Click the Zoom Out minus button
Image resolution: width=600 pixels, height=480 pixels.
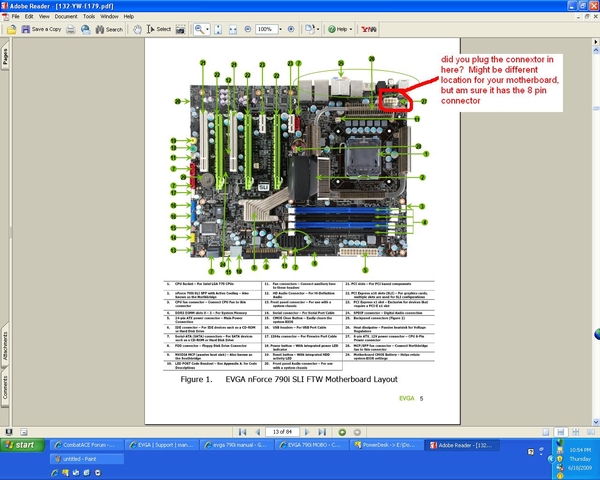(248, 29)
